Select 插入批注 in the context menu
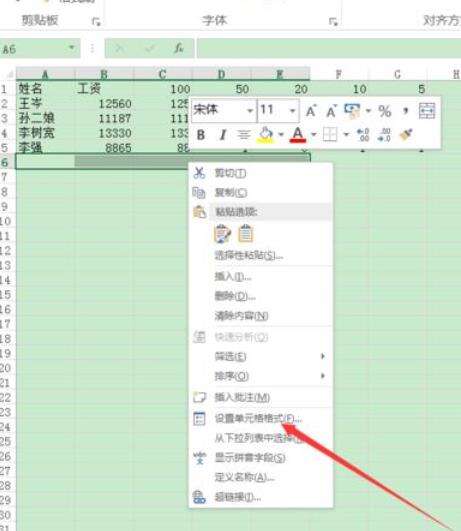This screenshot has height=531, width=461. [242, 397]
